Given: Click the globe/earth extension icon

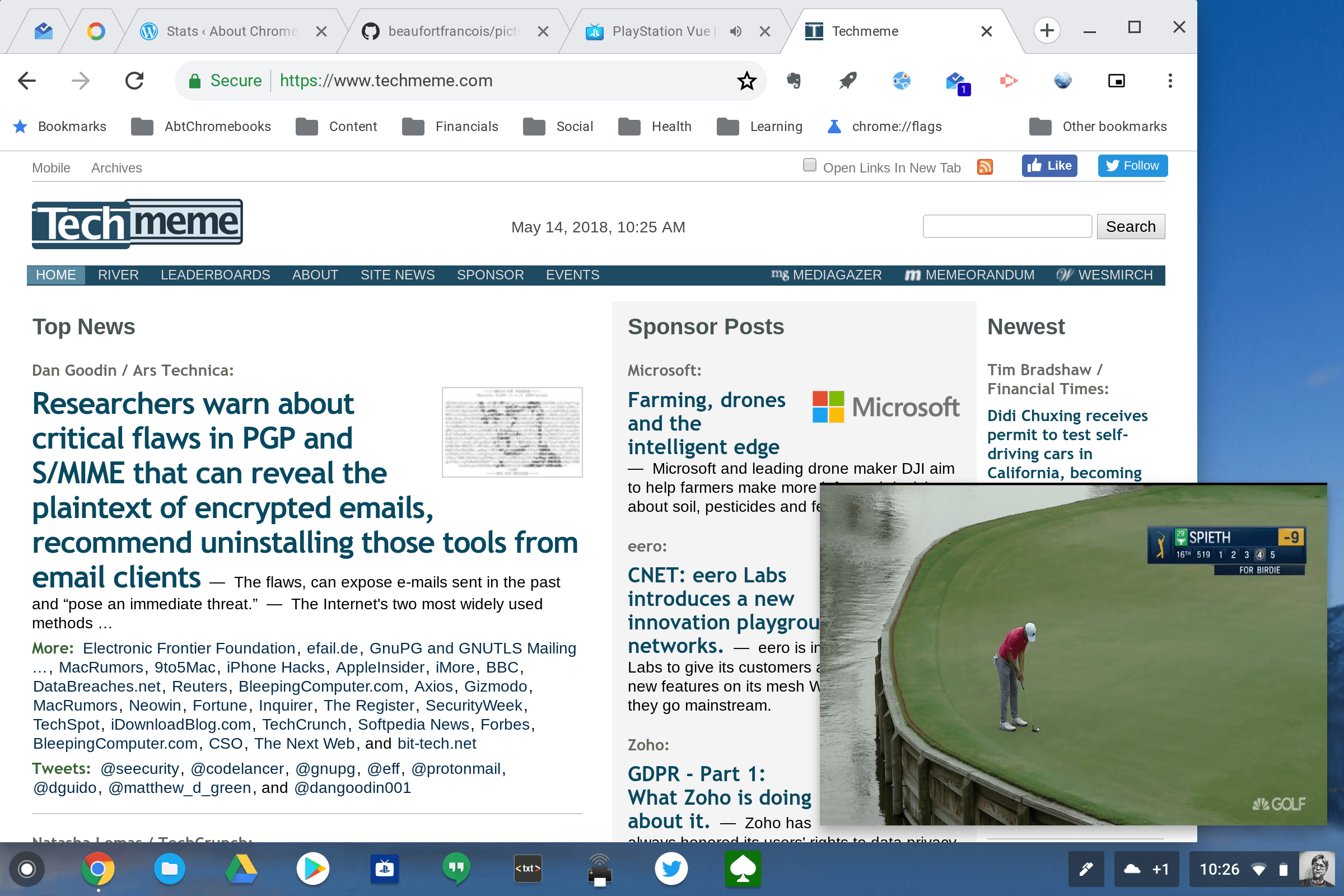Looking at the screenshot, I should click(x=1063, y=80).
